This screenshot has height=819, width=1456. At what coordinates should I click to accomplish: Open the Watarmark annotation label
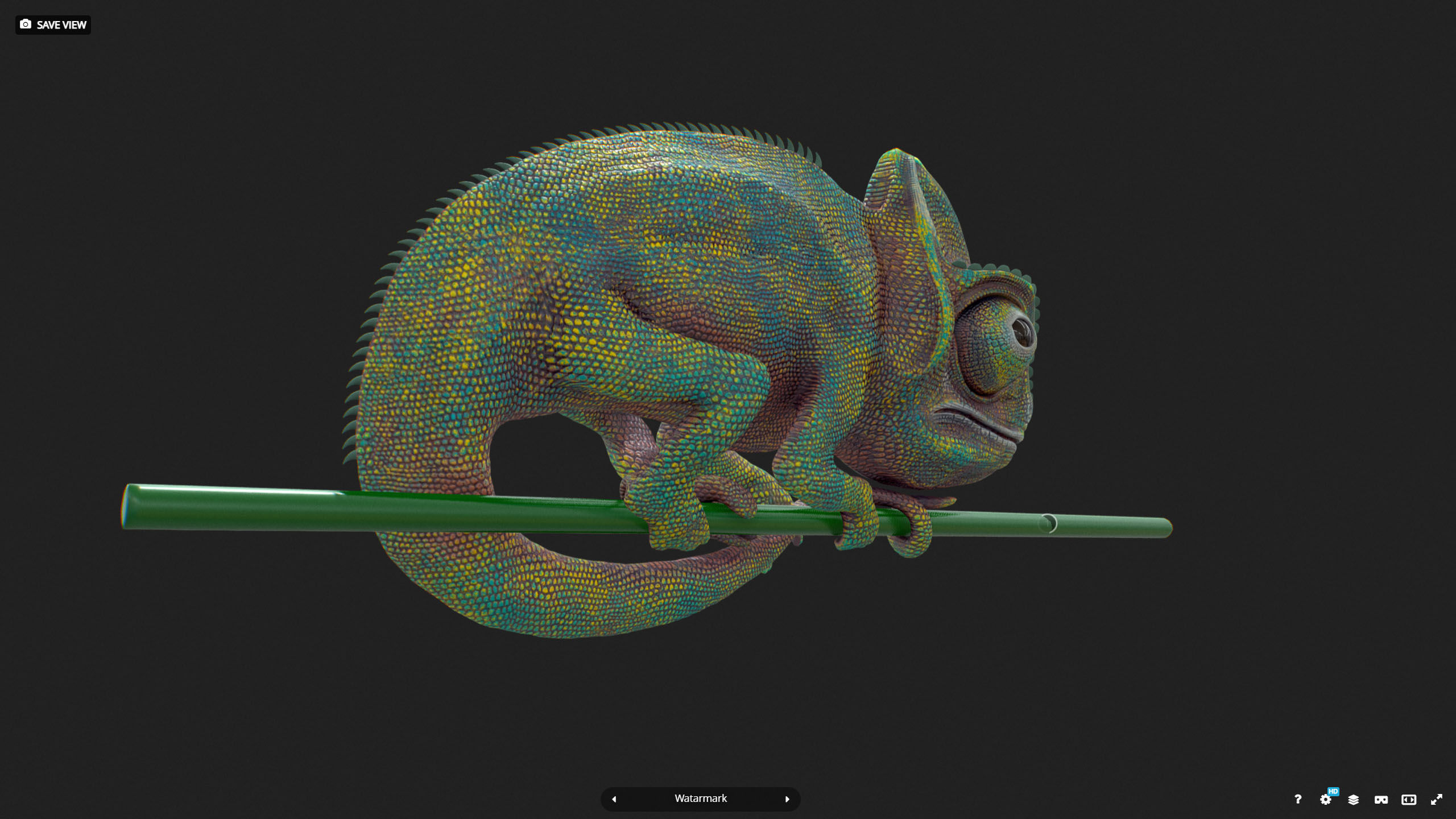701,799
